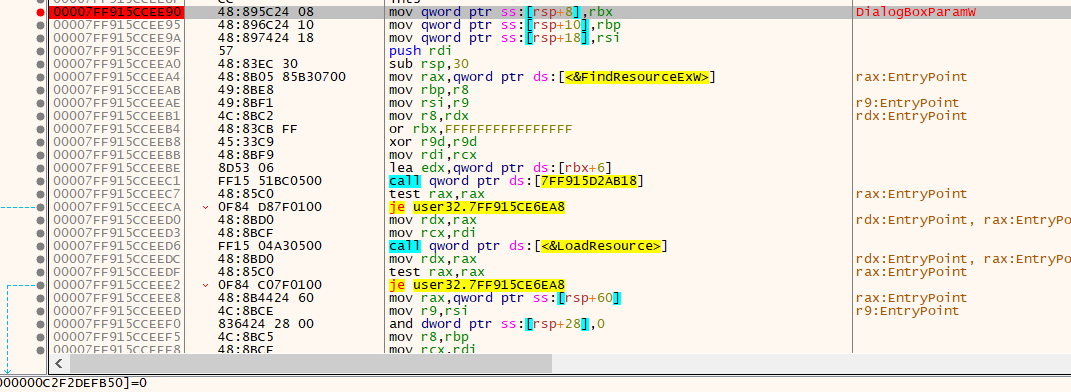This screenshot has height=392, width=1071.
Task: Select address cell 00007FF915CCEEC7
Action: [117, 194]
